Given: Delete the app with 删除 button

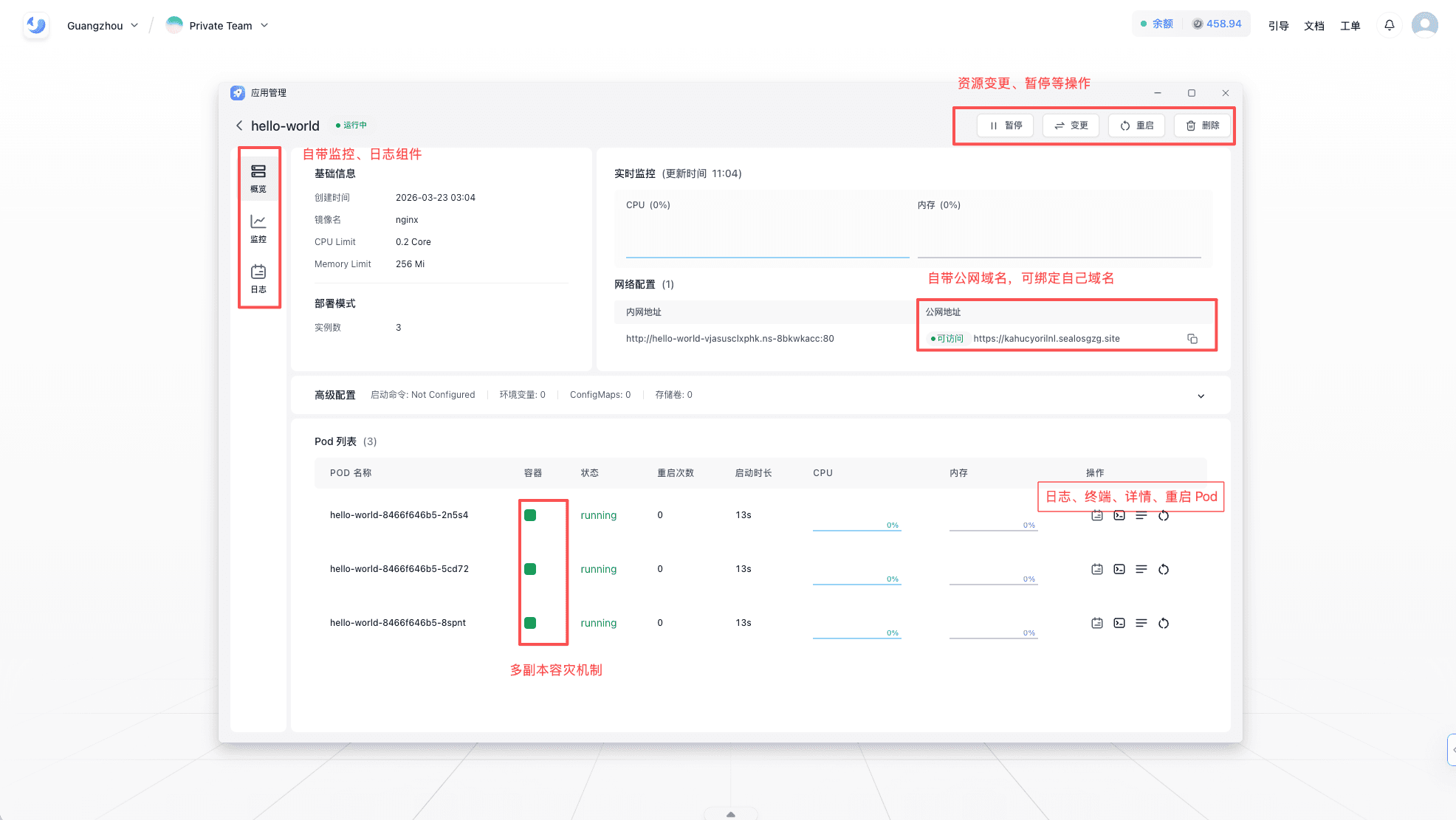Looking at the screenshot, I should tap(1202, 125).
